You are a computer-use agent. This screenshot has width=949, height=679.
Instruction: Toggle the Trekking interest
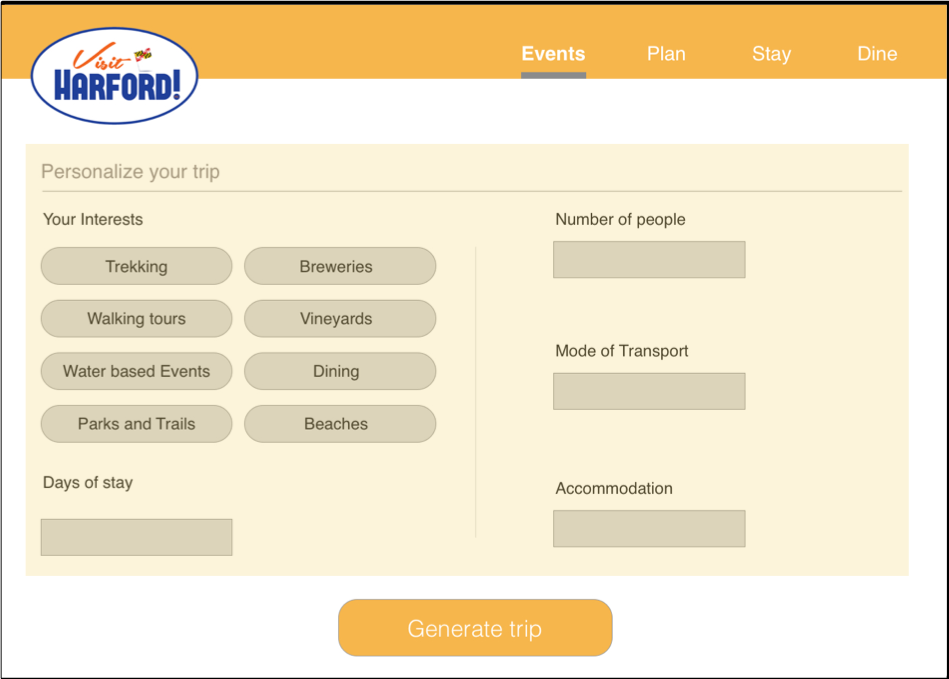(x=136, y=266)
